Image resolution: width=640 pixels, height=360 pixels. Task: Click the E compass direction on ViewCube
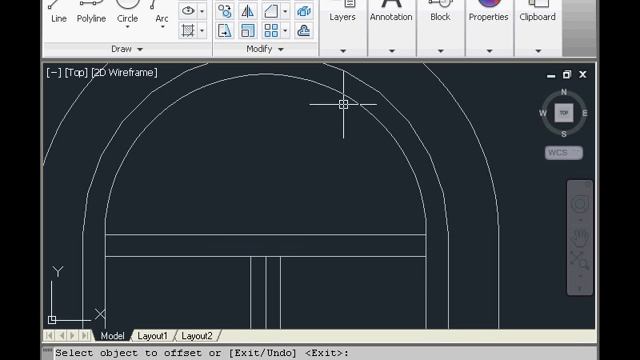[x=585, y=113]
